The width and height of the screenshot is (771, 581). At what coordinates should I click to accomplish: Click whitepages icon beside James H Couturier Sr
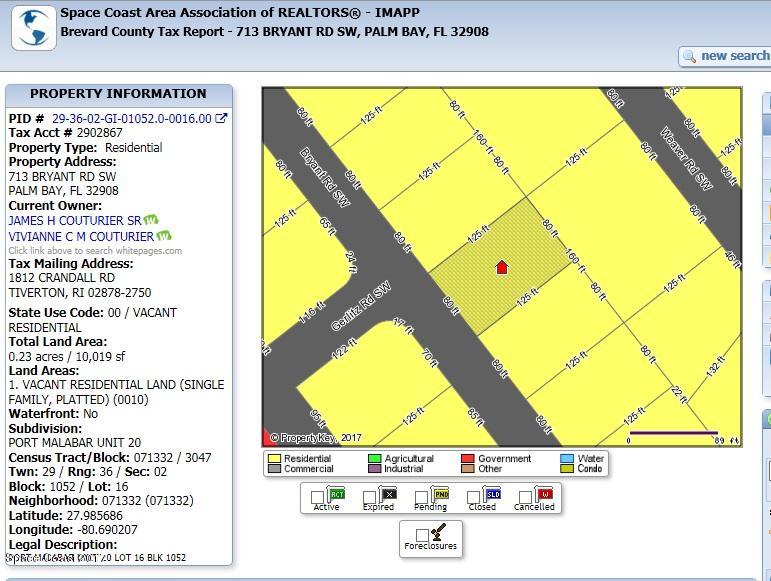pyautogui.click(x=151, y=220)
